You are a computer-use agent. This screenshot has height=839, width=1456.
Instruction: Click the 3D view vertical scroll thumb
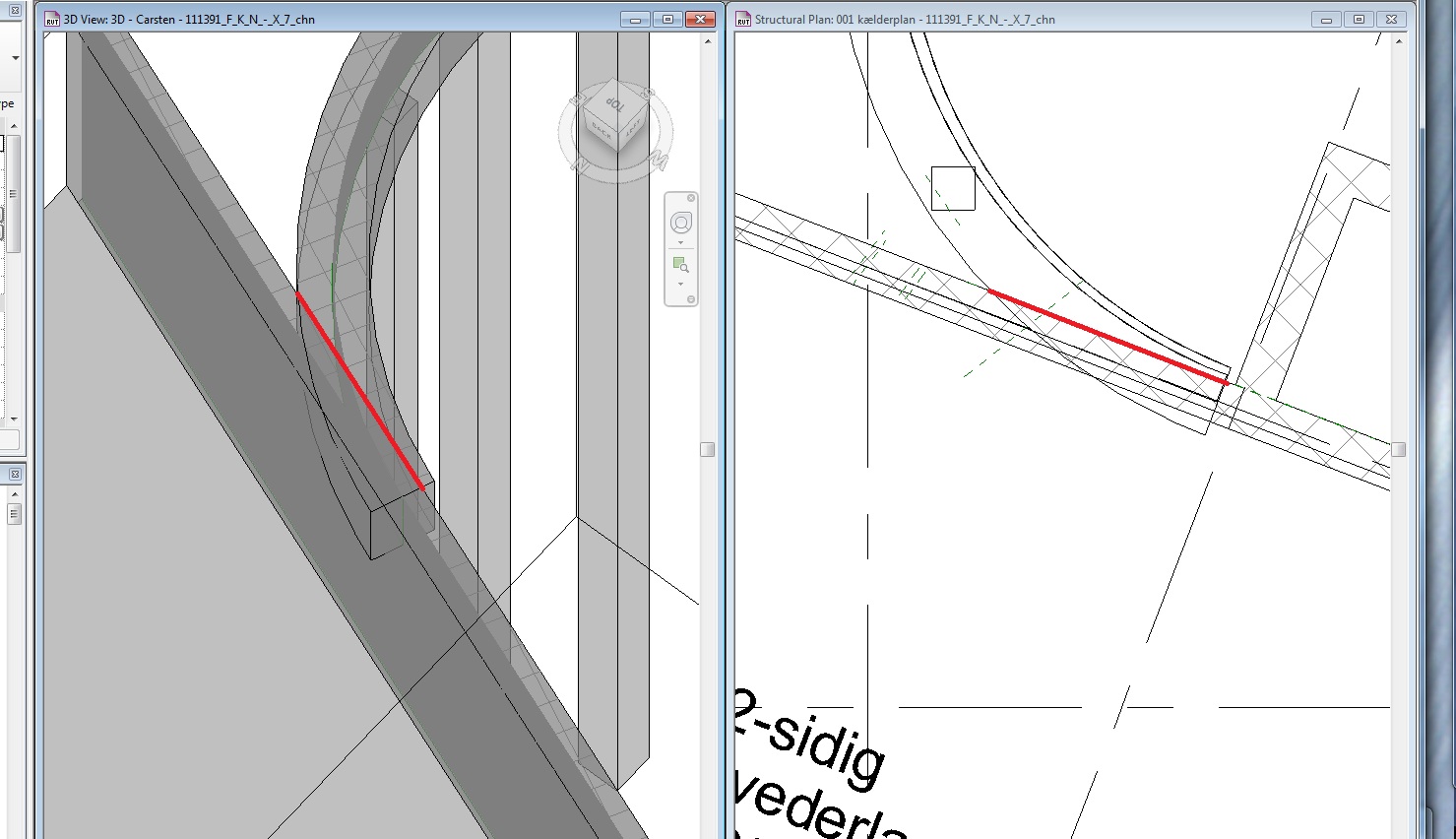pyautogui.click(x=708, y=450)
